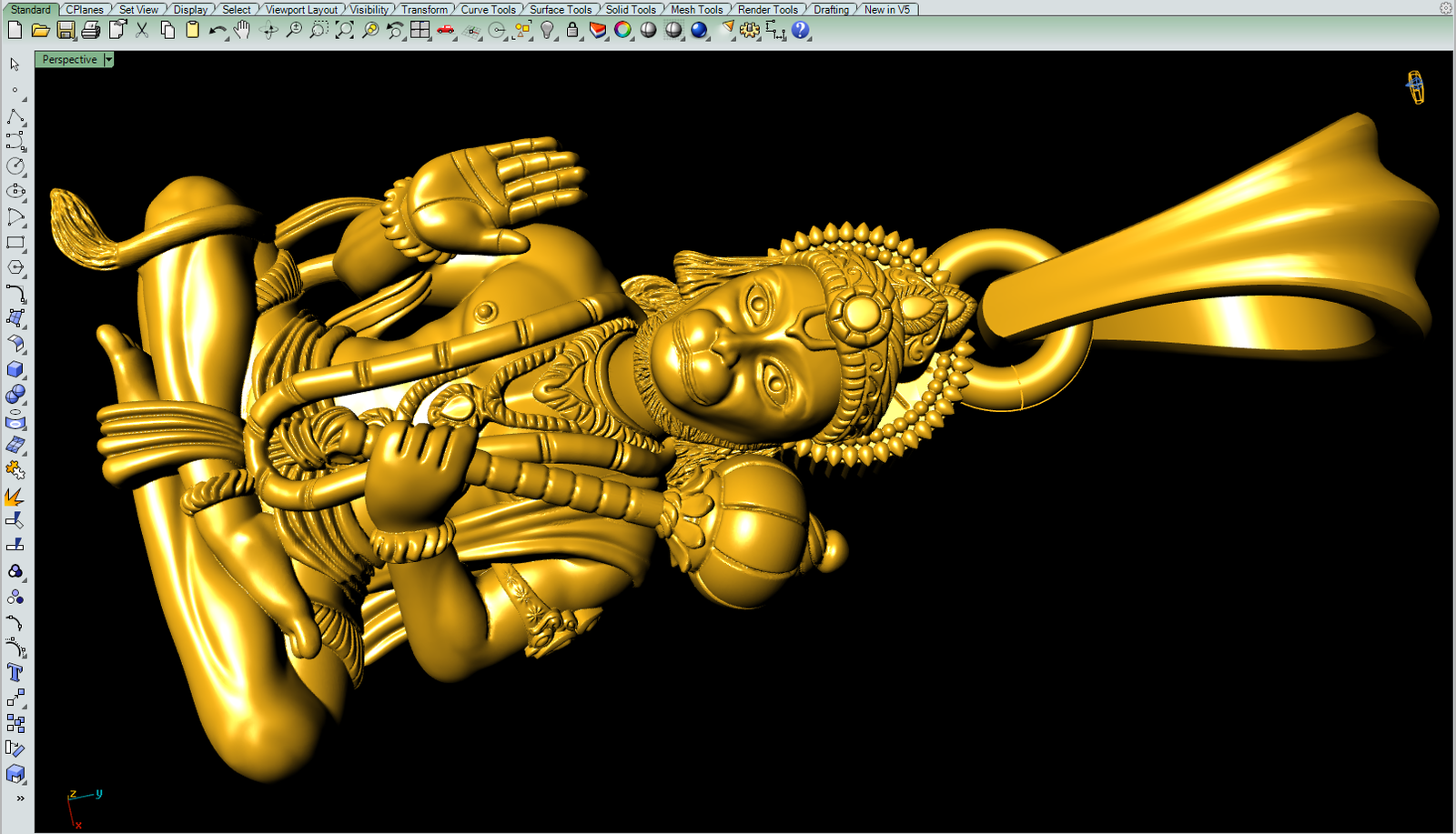The height and width of the screenshot is (834, 1456).
Task: Choose Zoom Window tool
Action: [x=318, y=30]
